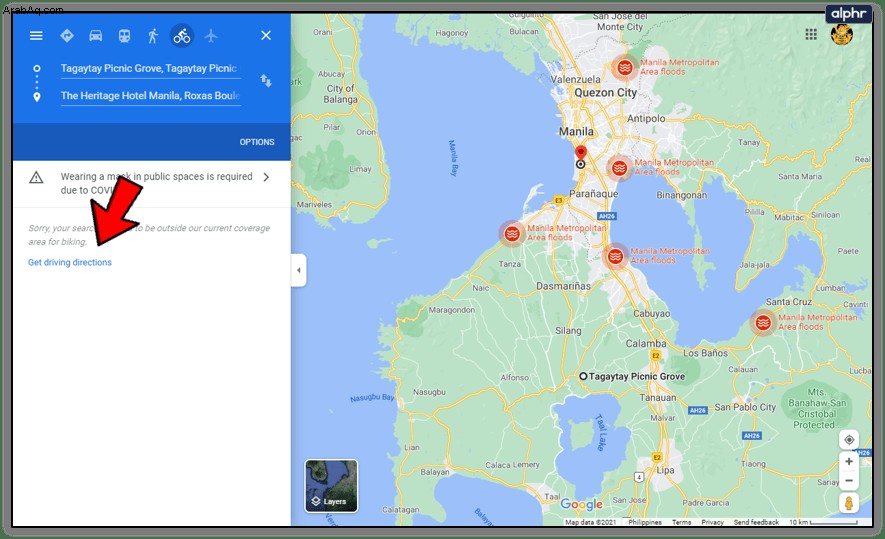Click flood alert icon above Cabuyao
Viewport: 885px width, 539px height.
tap(615, 257)
